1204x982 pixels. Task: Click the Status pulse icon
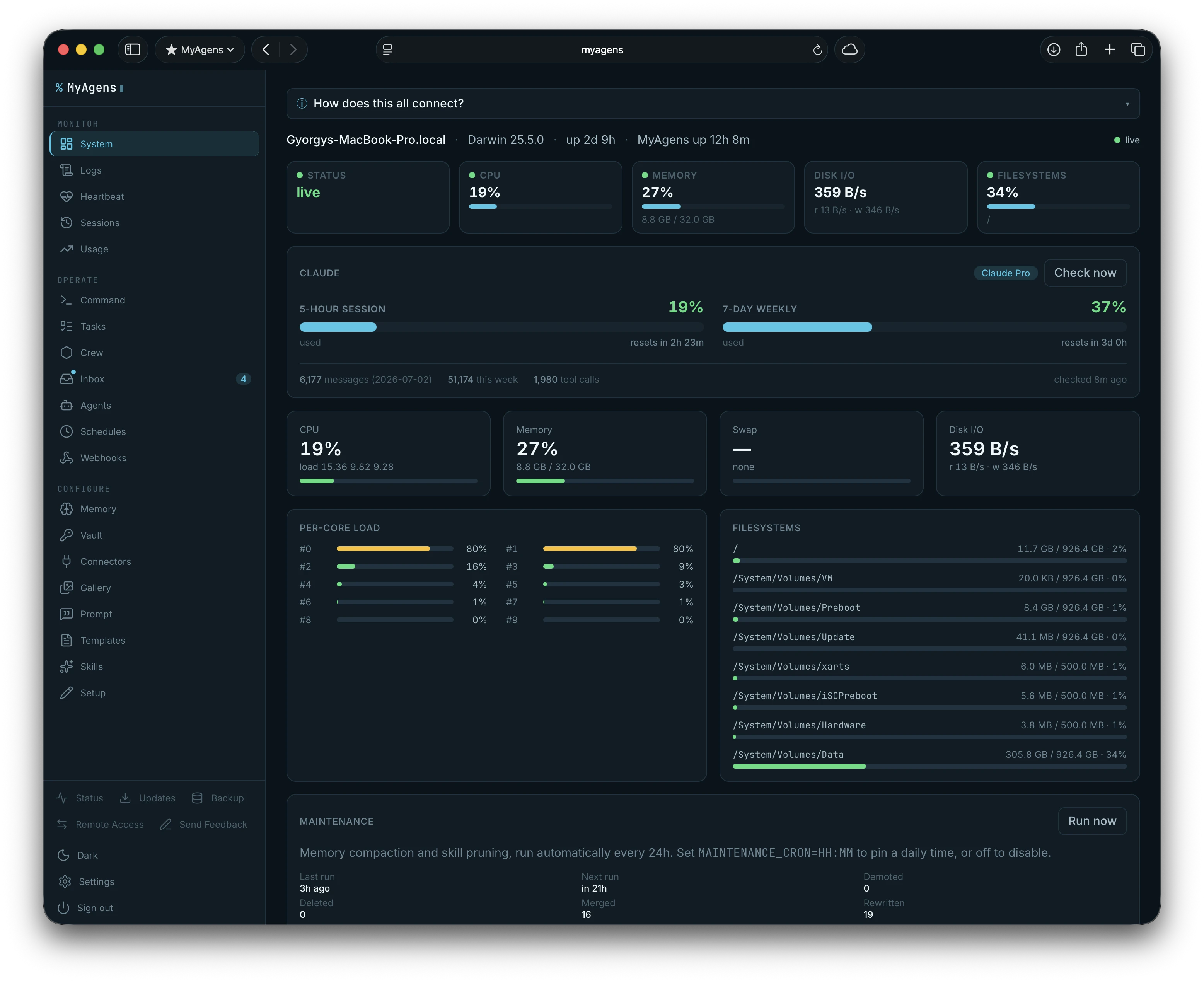point(62,798)
